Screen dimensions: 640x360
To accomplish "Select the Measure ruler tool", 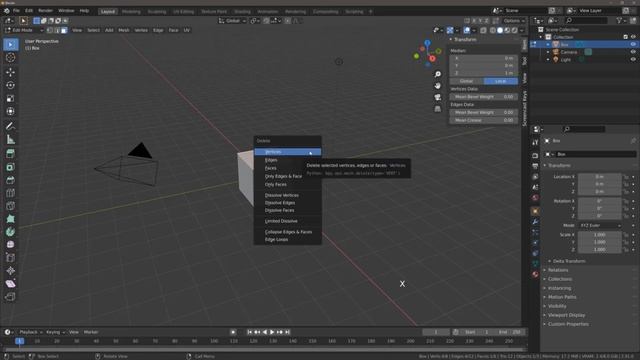I will 11,140.
